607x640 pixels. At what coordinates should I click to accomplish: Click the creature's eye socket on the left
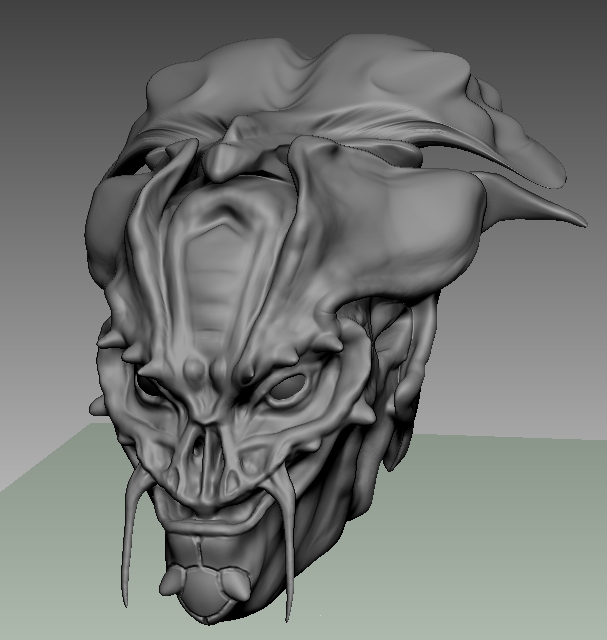148,389
